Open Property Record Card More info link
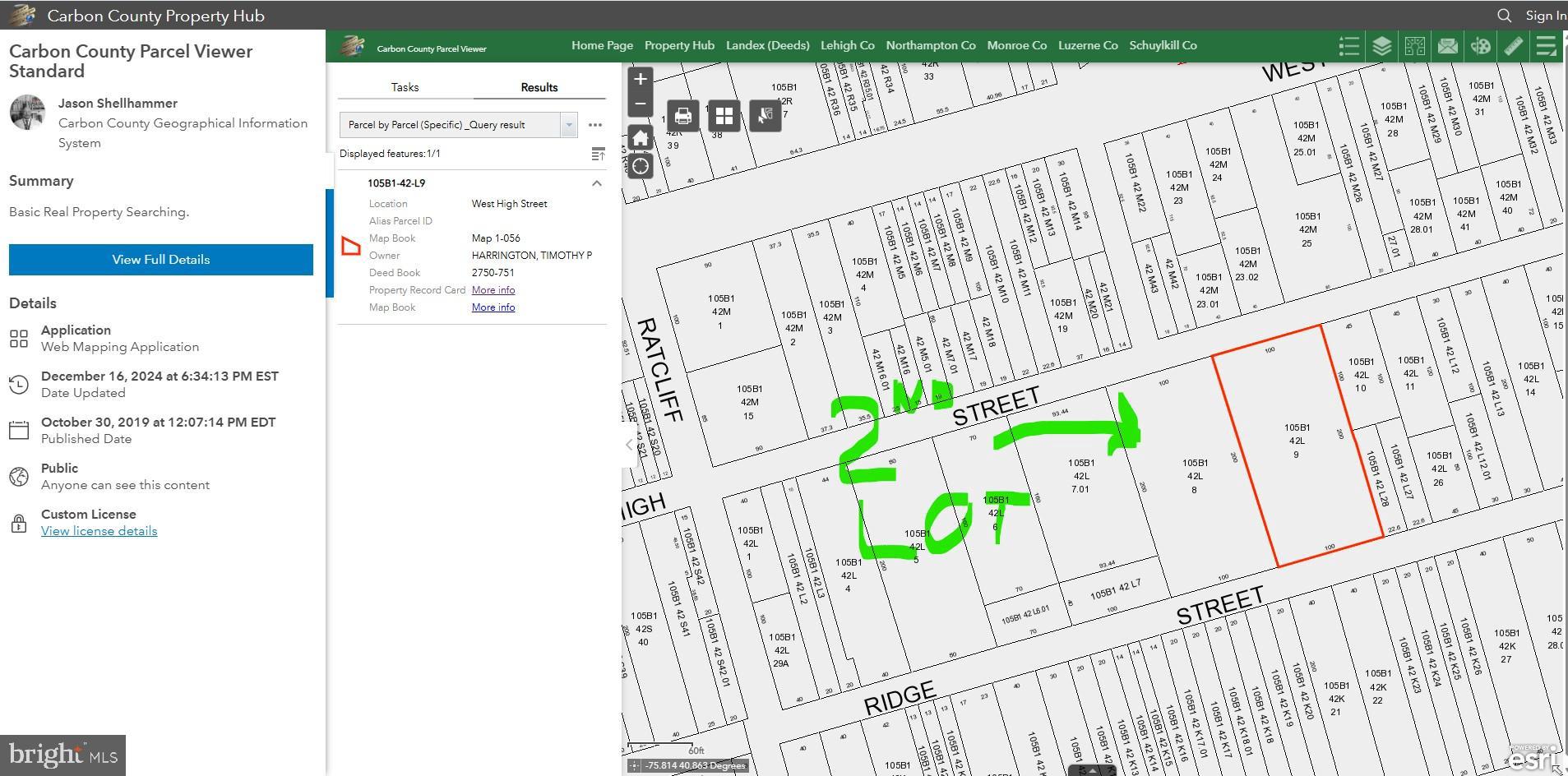The height and width of the screenshot is (776, 1568). (x=493, y=290)
